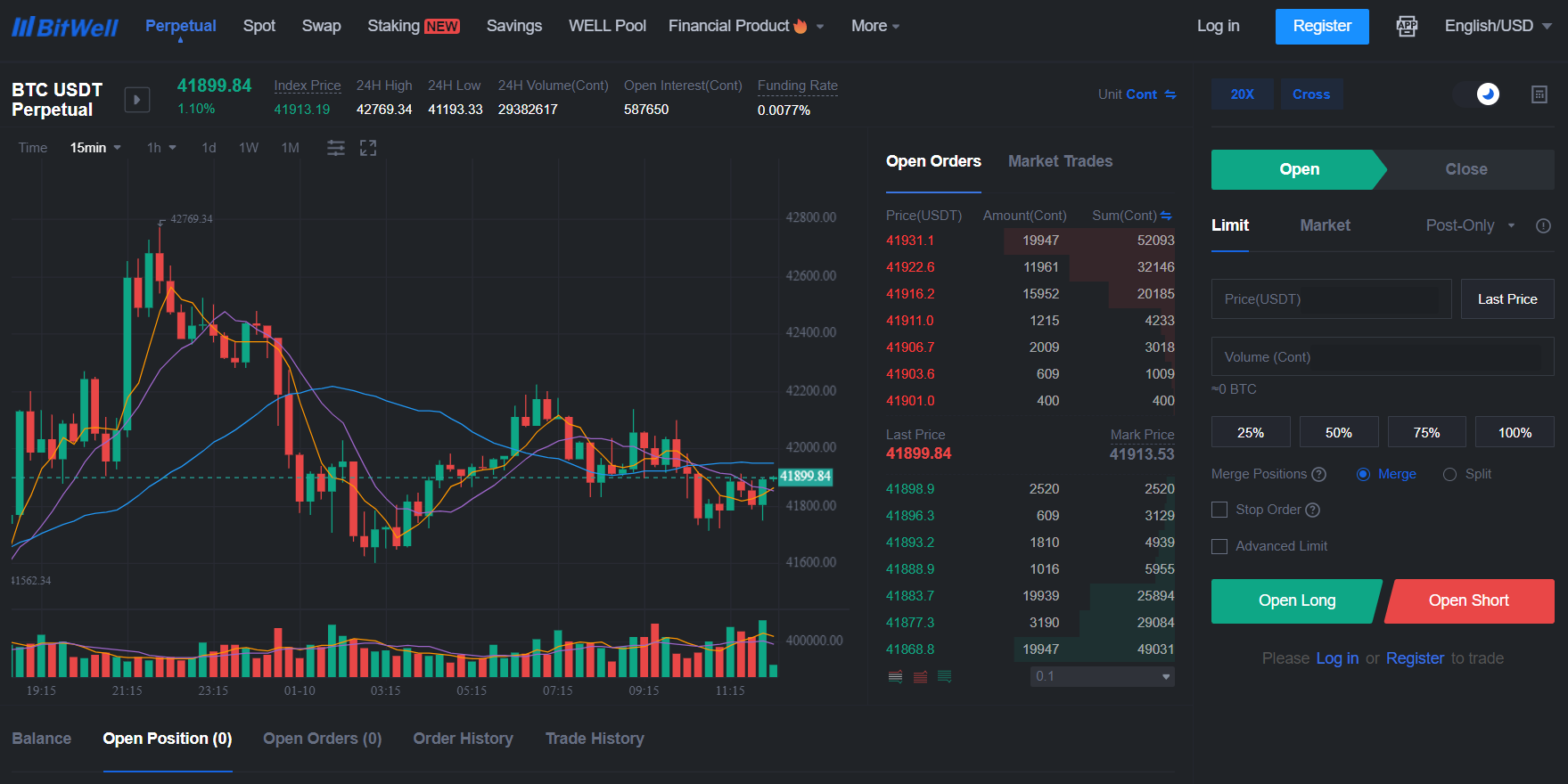Click the Register link below trade buttons
The height and width of the screenshot is (784, 1568).
pyautogui.click(x=1415, y=658)
